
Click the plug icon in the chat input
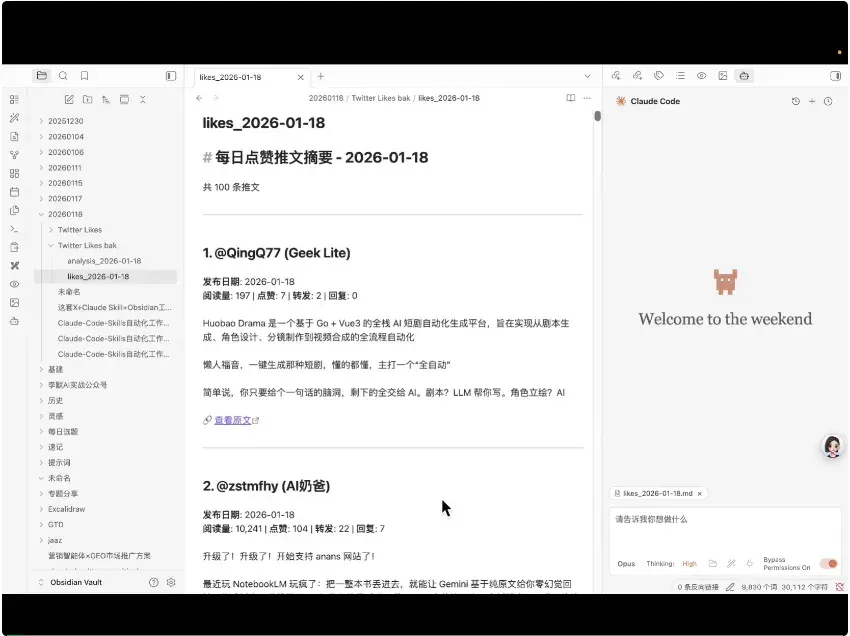coord(750,564)
